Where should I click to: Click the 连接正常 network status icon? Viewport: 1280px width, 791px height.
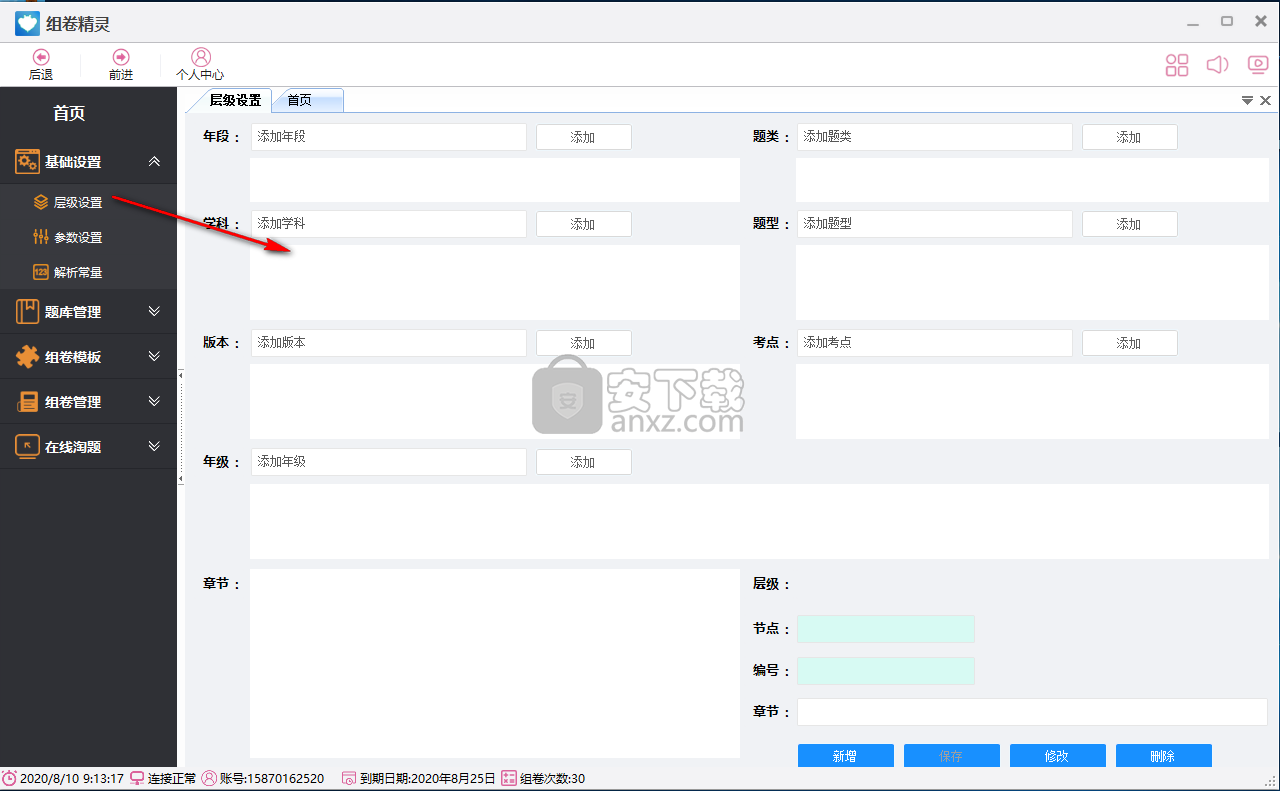click(138, 778)
